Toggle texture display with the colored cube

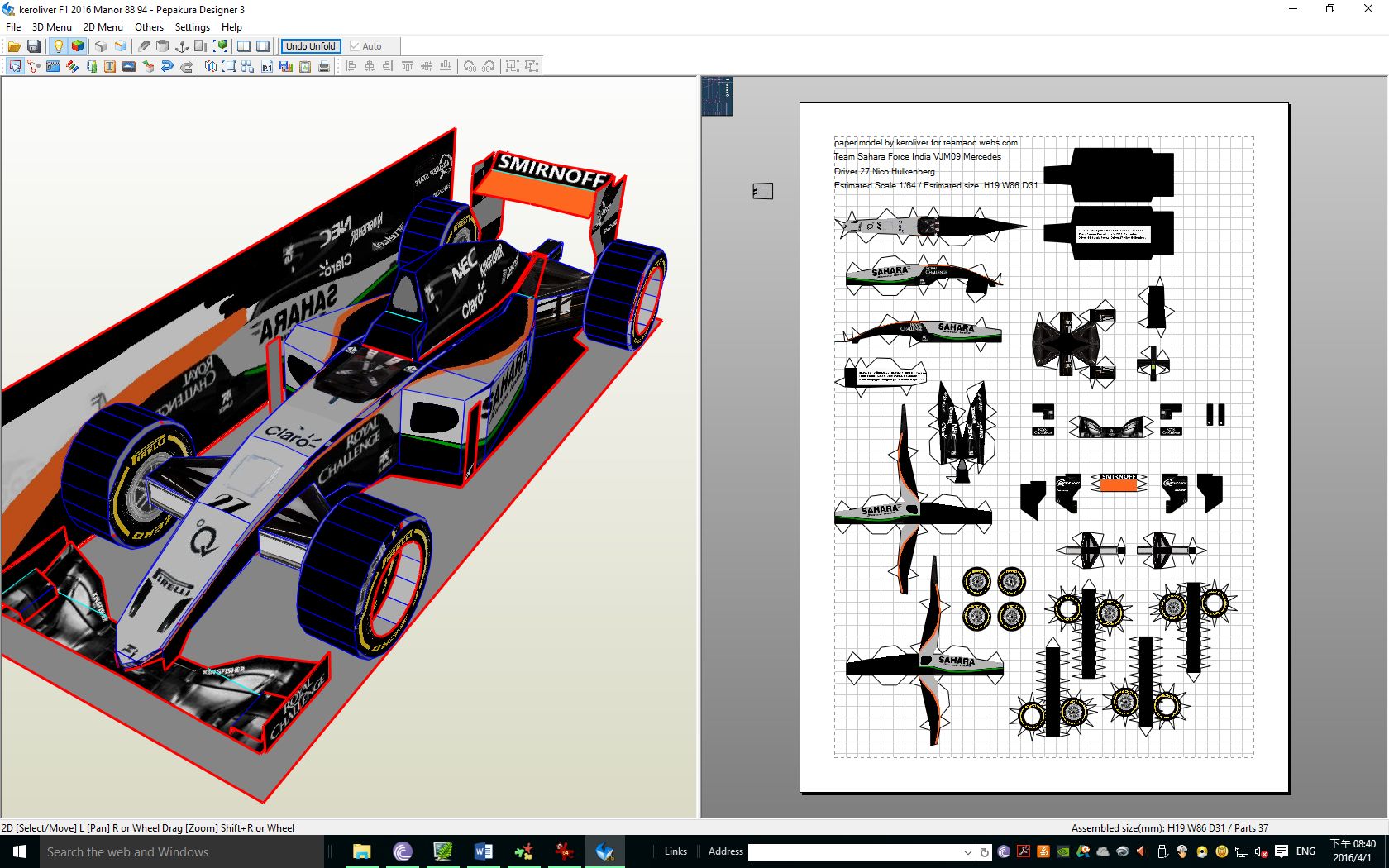point(78,46)
